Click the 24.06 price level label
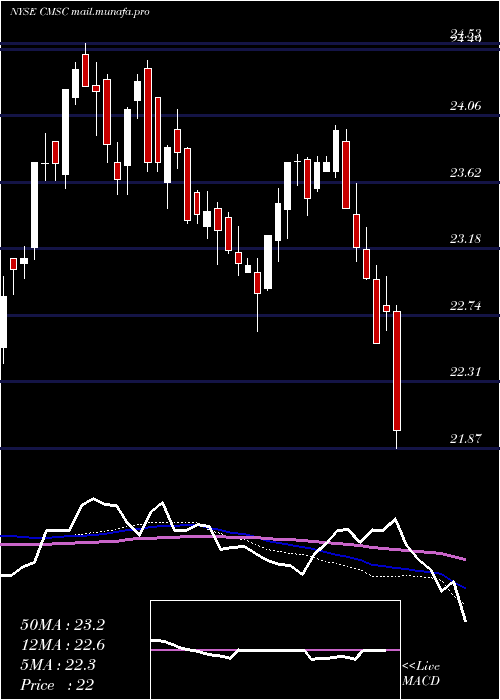500x700 pixels. pyautogui.click(x=466, y=106)
